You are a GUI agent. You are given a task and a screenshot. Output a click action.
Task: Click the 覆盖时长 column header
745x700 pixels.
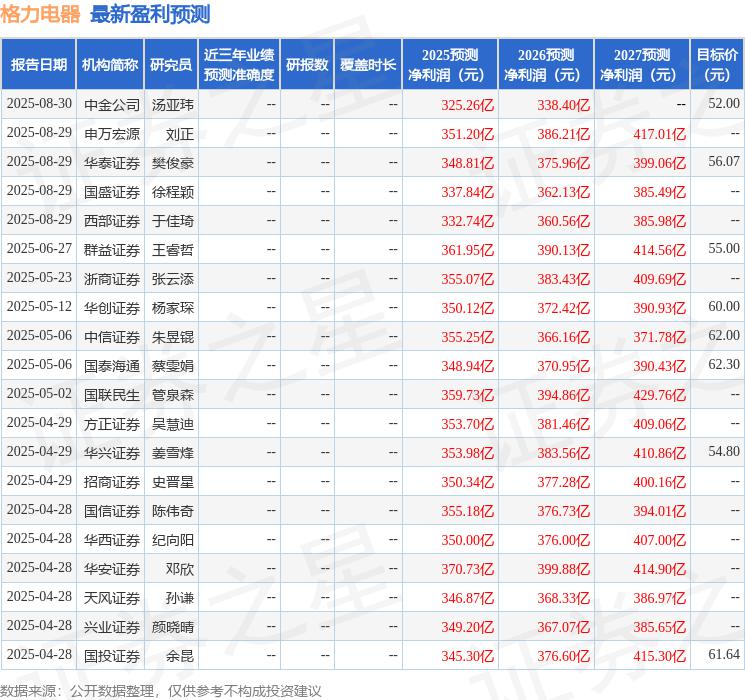pos(368,64)
